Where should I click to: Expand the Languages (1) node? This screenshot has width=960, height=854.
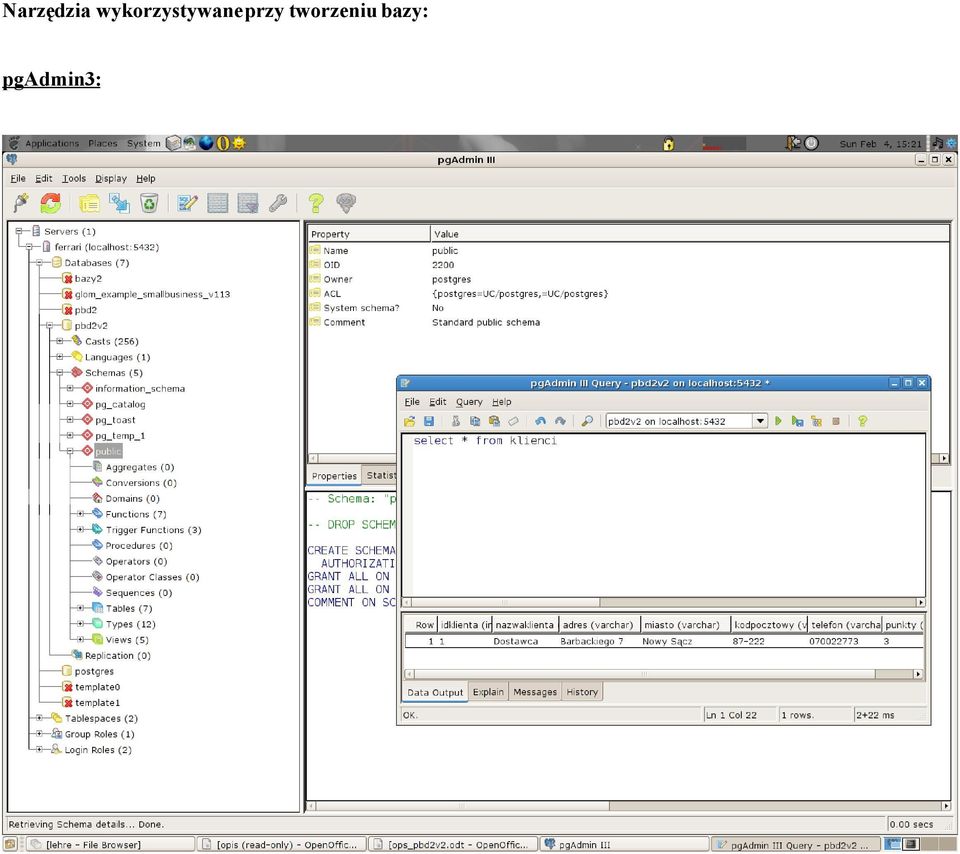click(59, 357)
